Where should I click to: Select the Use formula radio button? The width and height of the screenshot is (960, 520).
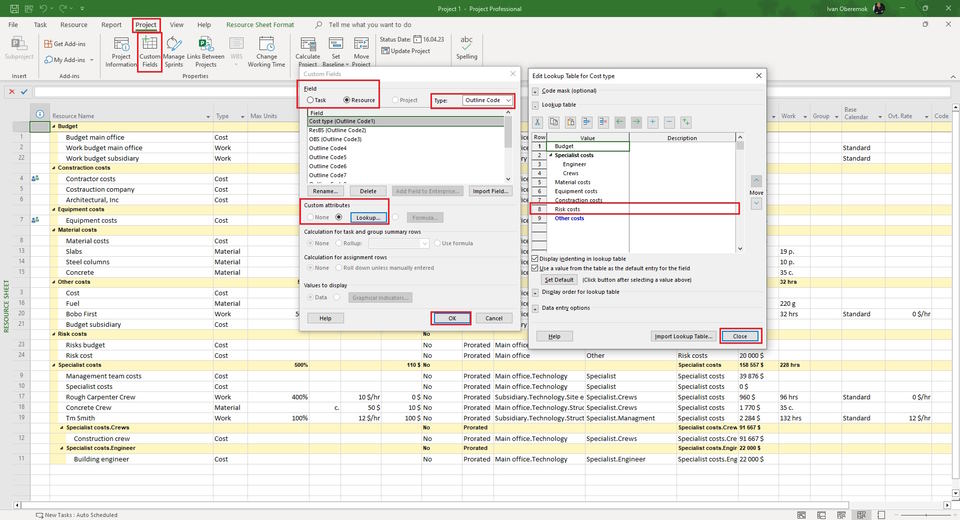(x=437, y=243)
